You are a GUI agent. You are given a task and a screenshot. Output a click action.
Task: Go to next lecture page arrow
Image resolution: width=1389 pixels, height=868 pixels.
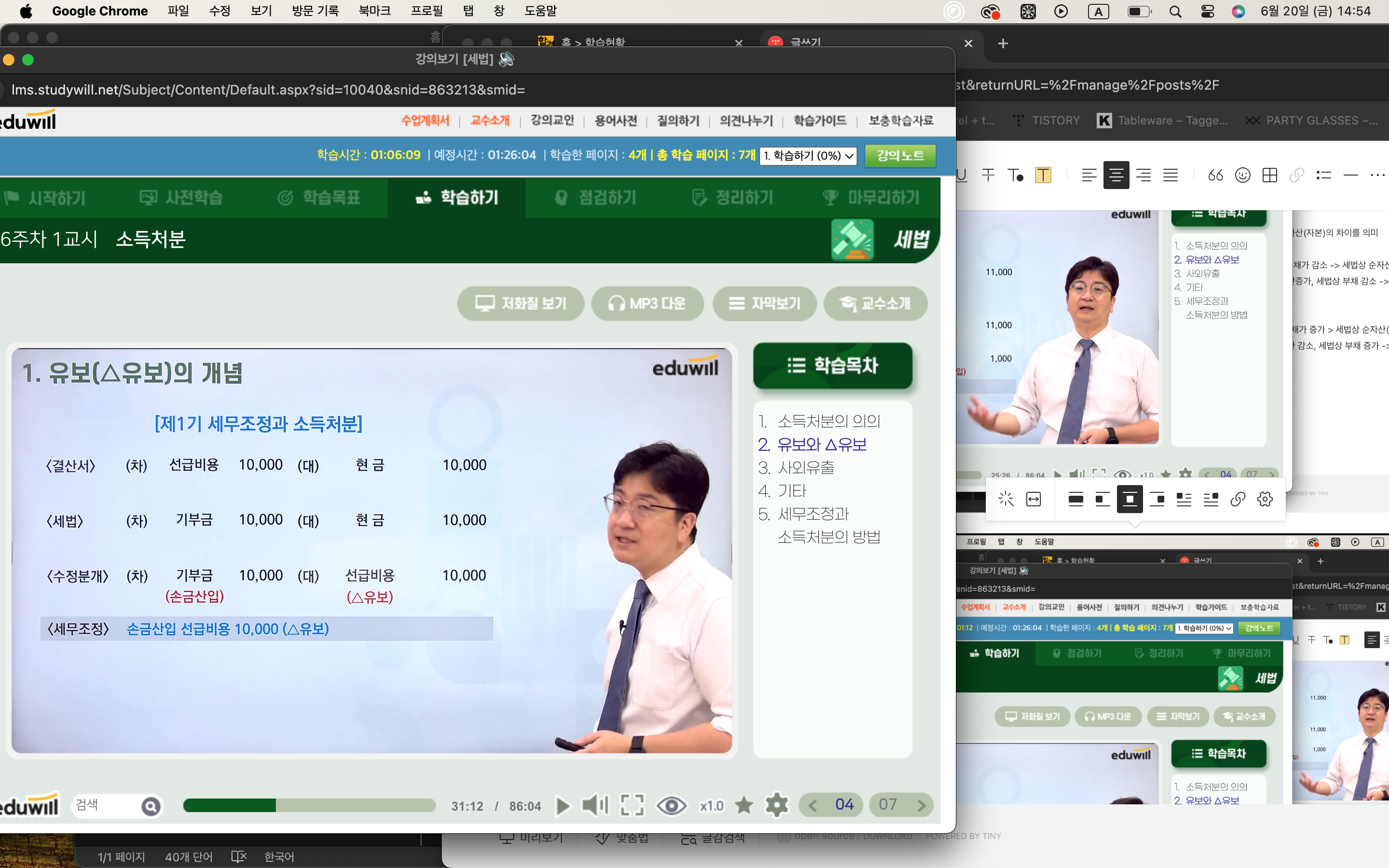click(x=921, y=805)
